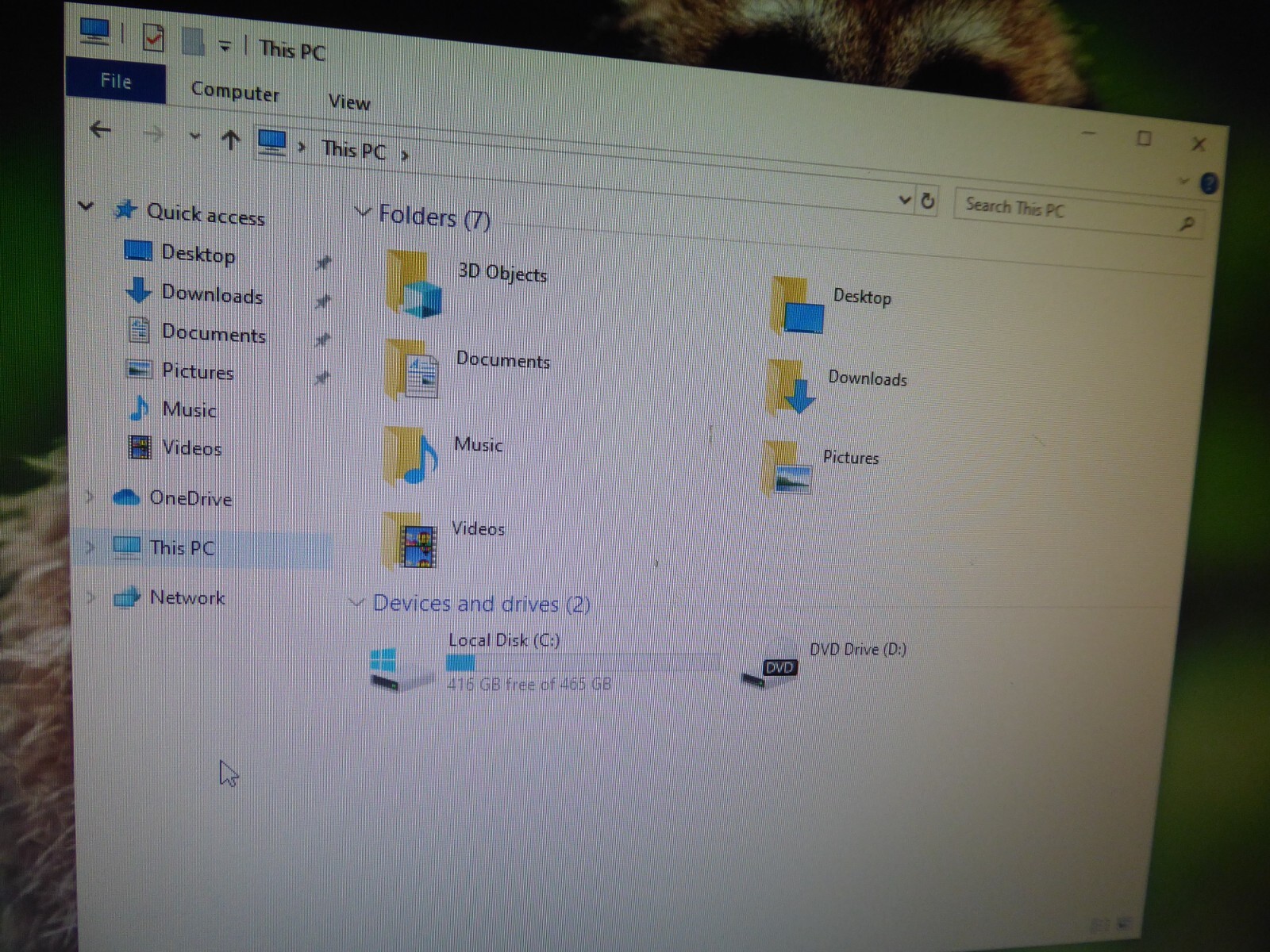Image resolution: width=1270 pixels, height=952 pixels.
Task: Click '416 GB free of 465 GB' text
Action: (529, 683)
